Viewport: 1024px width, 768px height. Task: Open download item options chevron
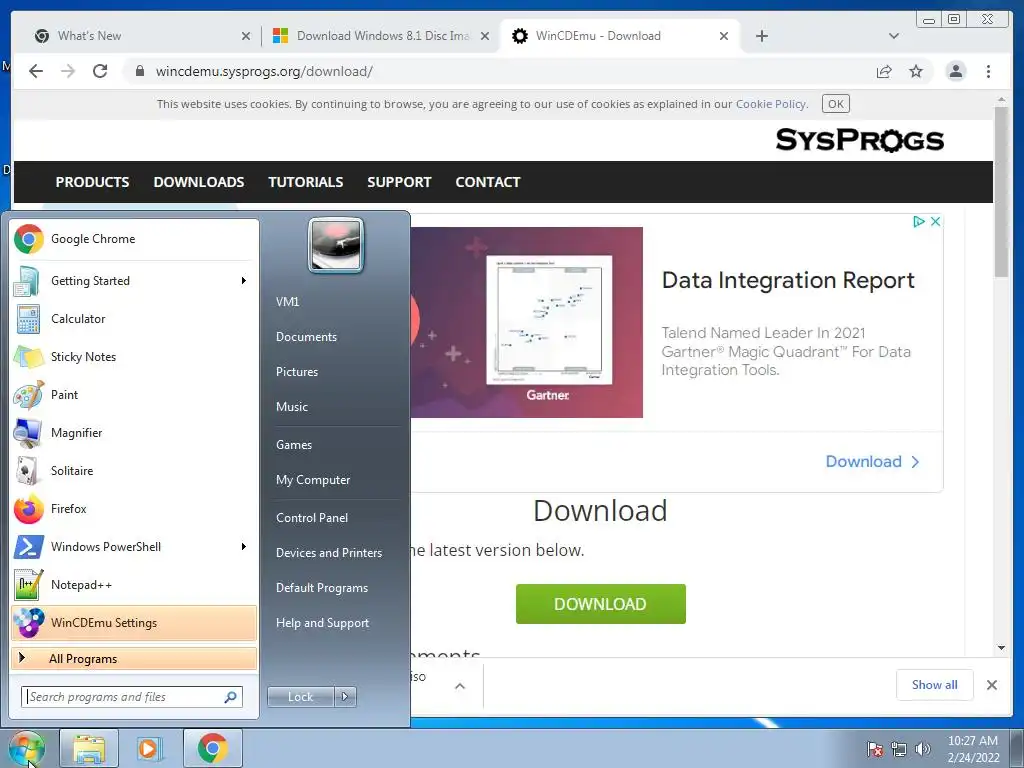460,686
